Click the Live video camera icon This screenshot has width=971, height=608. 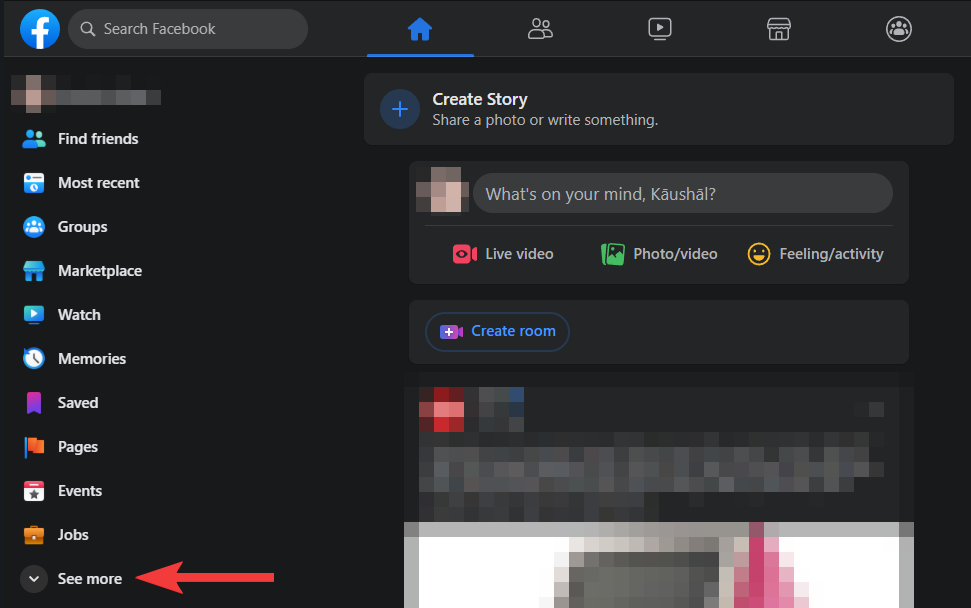(x=464, y=254)
